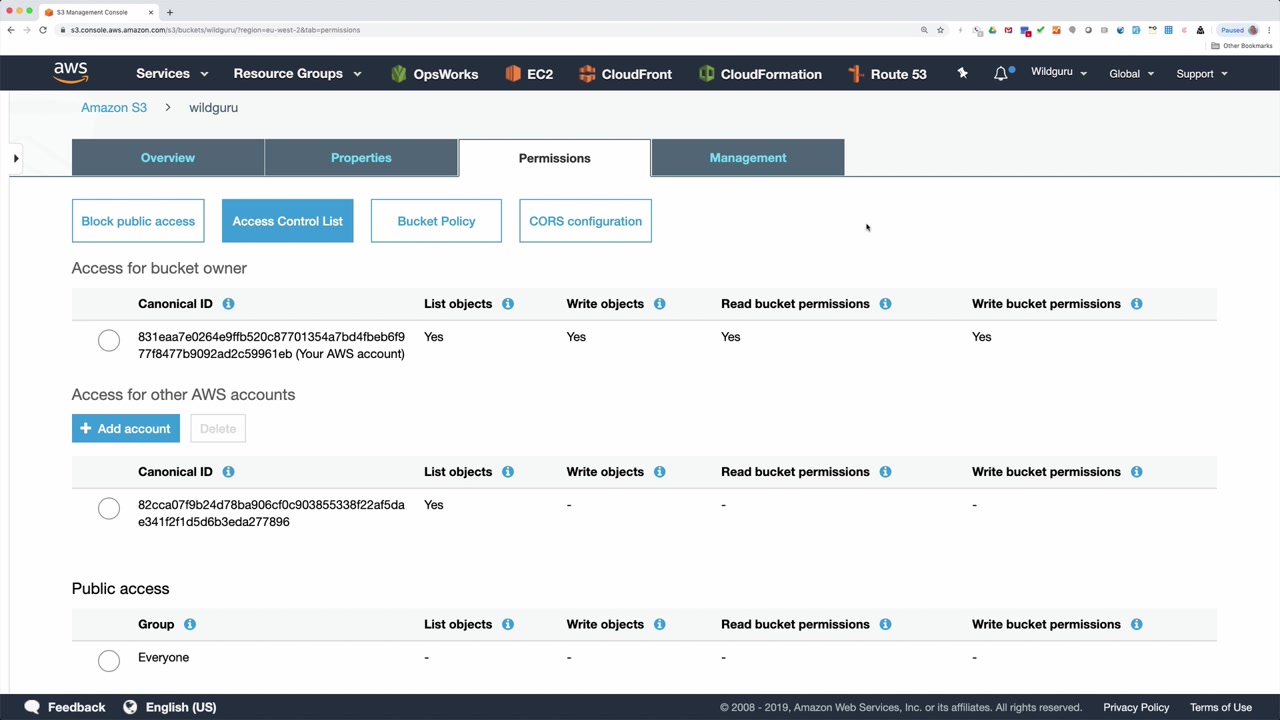Screen dimensions: 1280x720
Task: Click the AWS logo home icon
Action: click(71, 73)
